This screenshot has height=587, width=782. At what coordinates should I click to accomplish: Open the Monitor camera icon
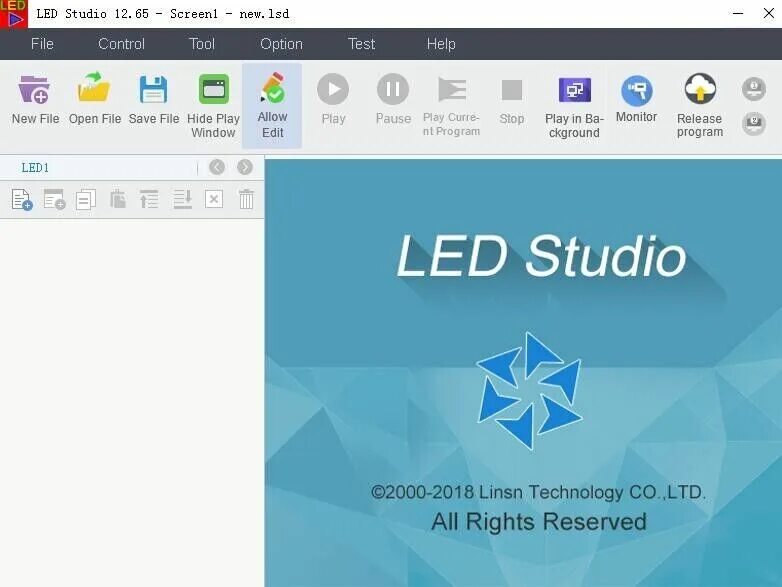pos(636,90)
